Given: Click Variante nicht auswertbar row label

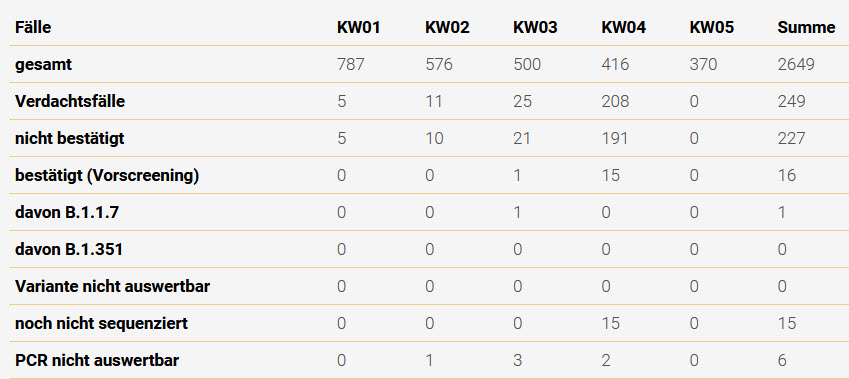Looking at the screenshot, I should coord(112,286).
